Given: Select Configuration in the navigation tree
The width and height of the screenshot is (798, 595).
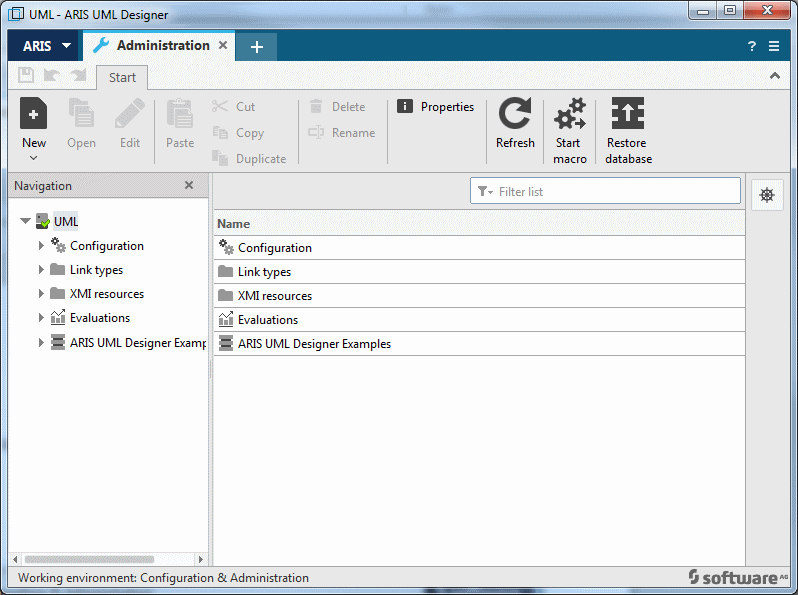Looking at the screenshot, I should (107, 246).
